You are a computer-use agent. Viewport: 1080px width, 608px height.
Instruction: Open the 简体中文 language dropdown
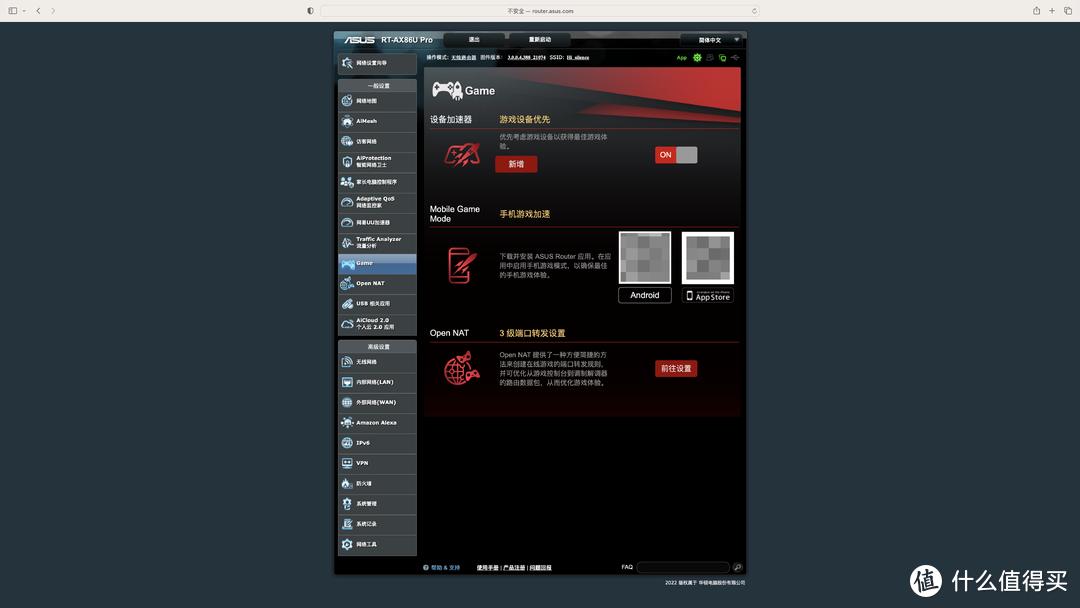[712, 40]
